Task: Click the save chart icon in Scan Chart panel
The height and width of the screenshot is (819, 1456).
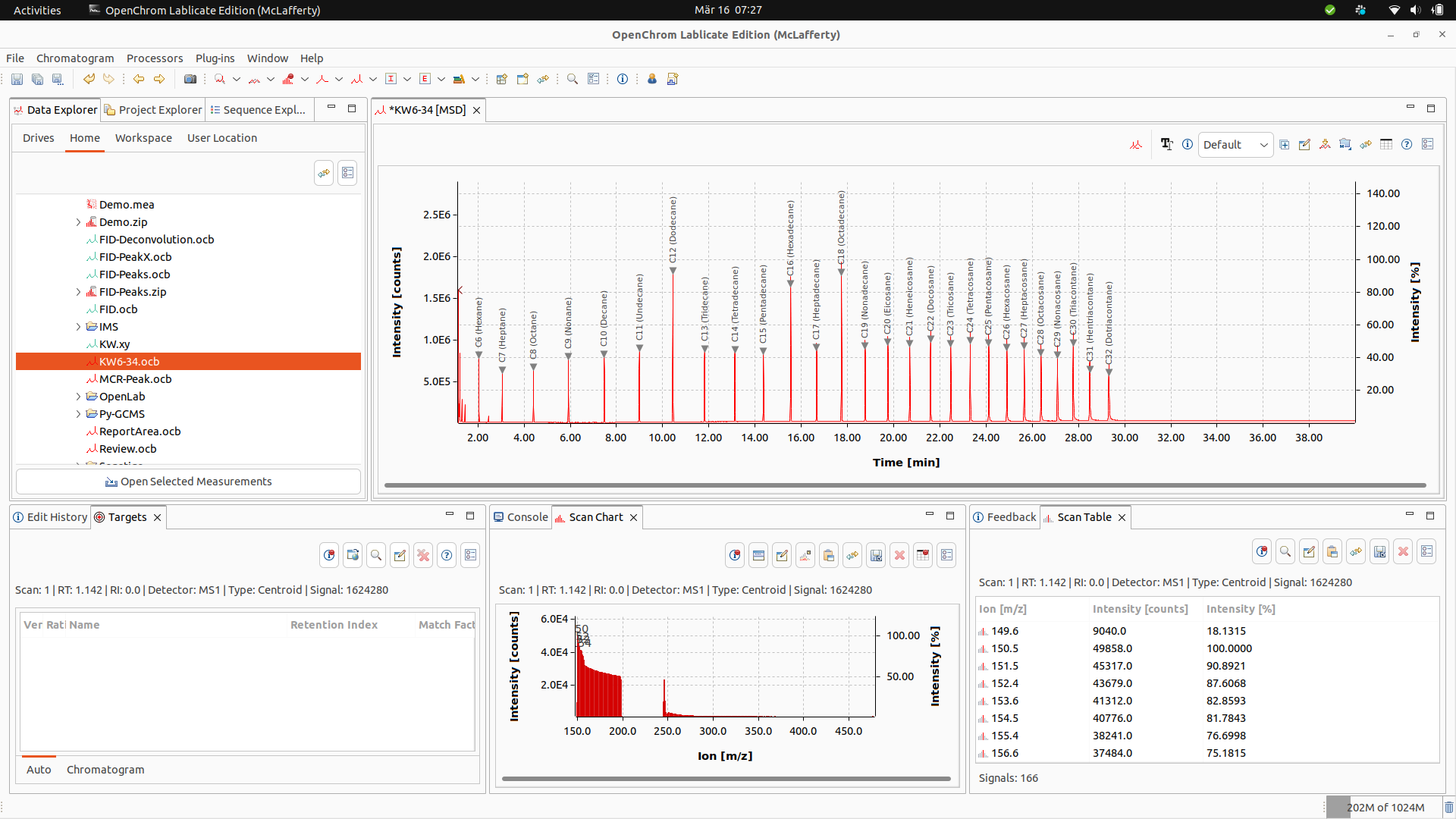Action: coord(876,555)
